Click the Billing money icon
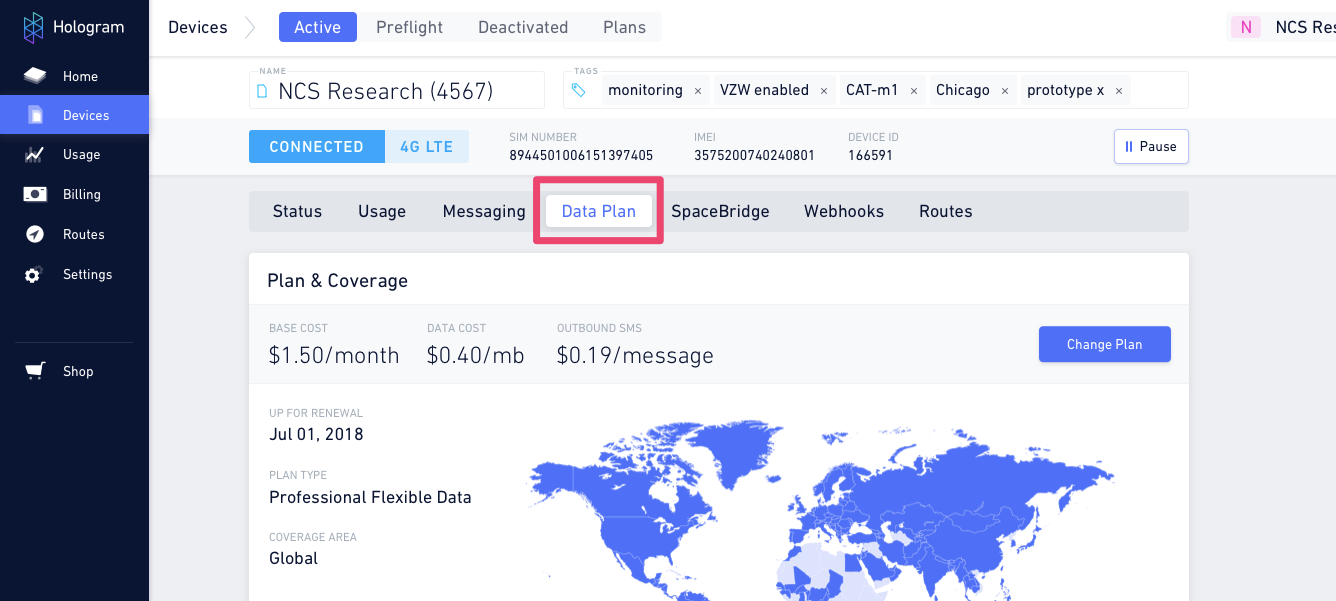Image resolution: width=1336 pixels, height=601 pixels. (x=35, y=194)
